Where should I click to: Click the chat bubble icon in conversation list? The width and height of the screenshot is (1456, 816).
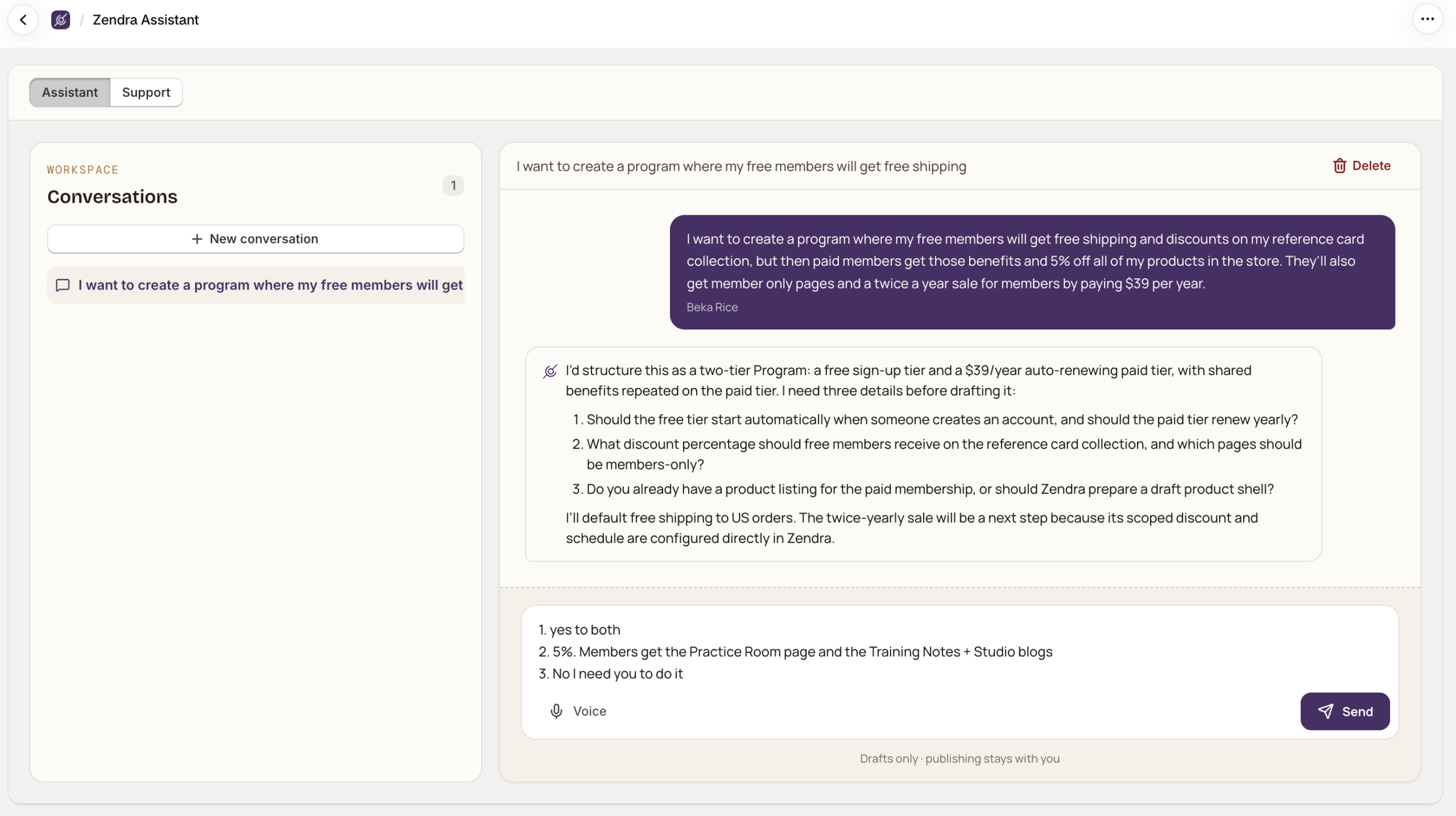pyautogui.click(x=63, y=285)
